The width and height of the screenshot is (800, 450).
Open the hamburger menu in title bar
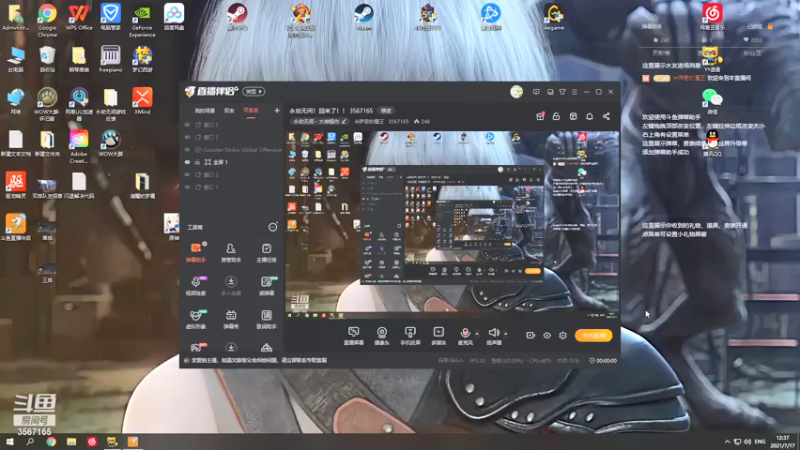pos(574,92)
